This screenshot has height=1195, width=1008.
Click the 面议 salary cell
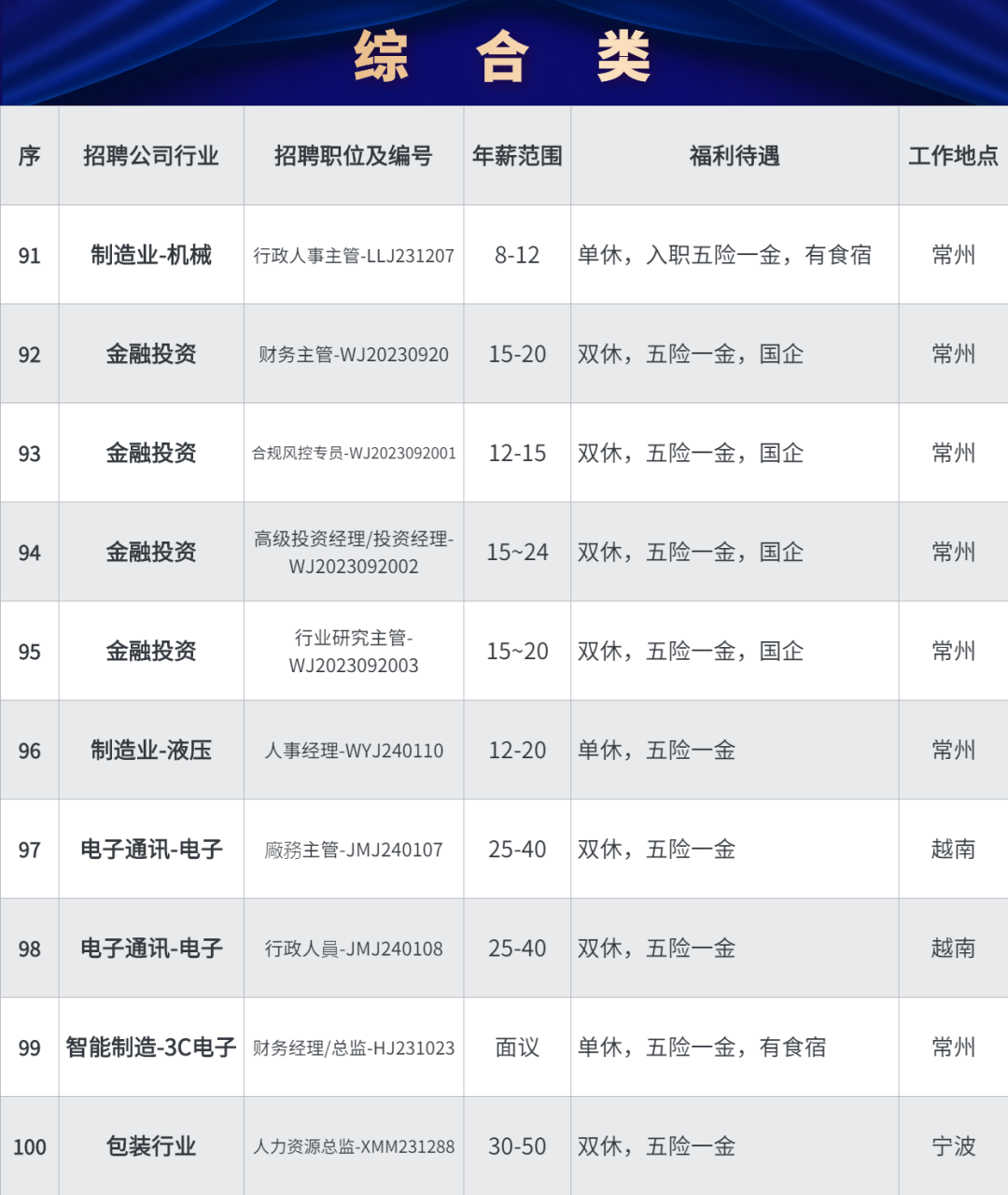pos(517,1047)
